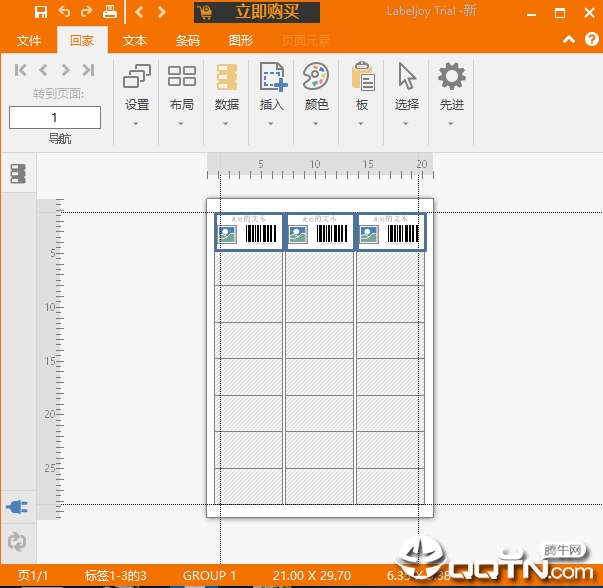Open the 先进 (Advanced) gear tool
Image resolution: width=603 pixels, height=588 pixels.
click(x=452, y=87)
